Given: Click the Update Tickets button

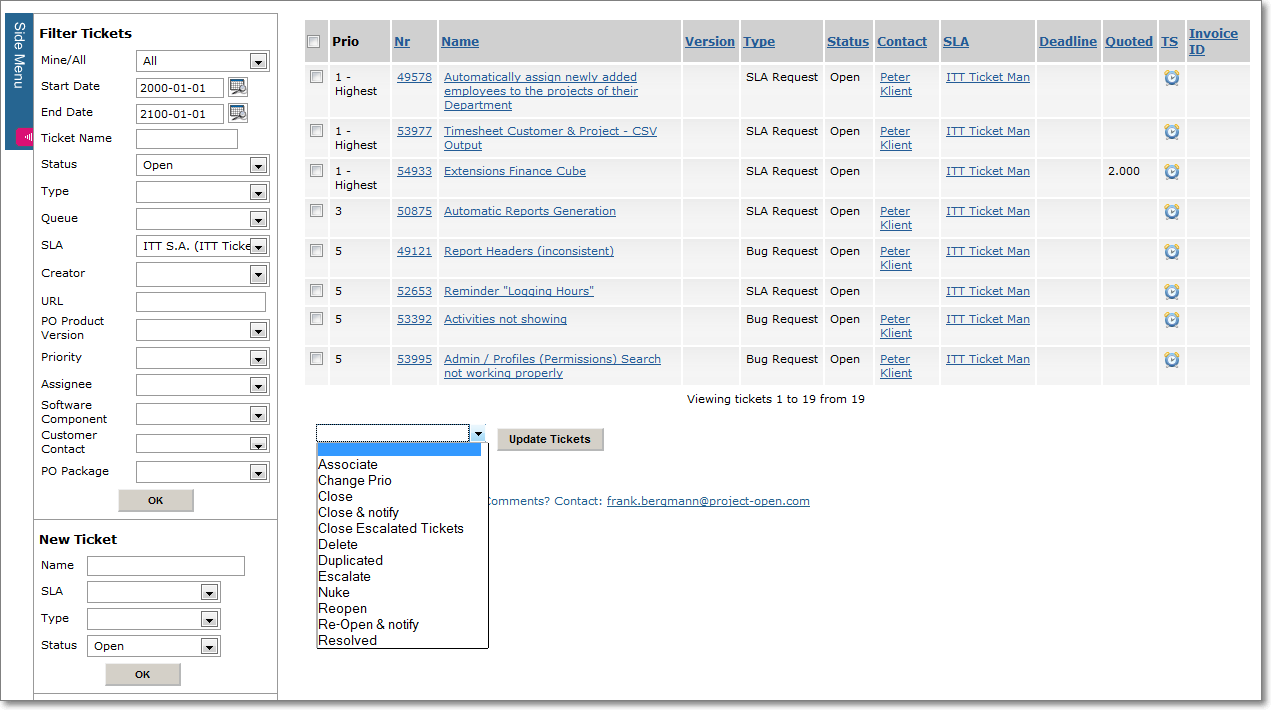Looking at the screenshot, I should pyautogui.click(x=550, y=439).
